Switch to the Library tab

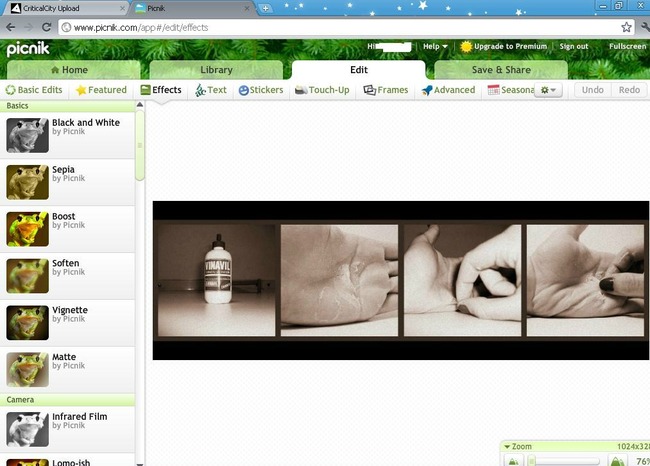click(x=216, y=70)
